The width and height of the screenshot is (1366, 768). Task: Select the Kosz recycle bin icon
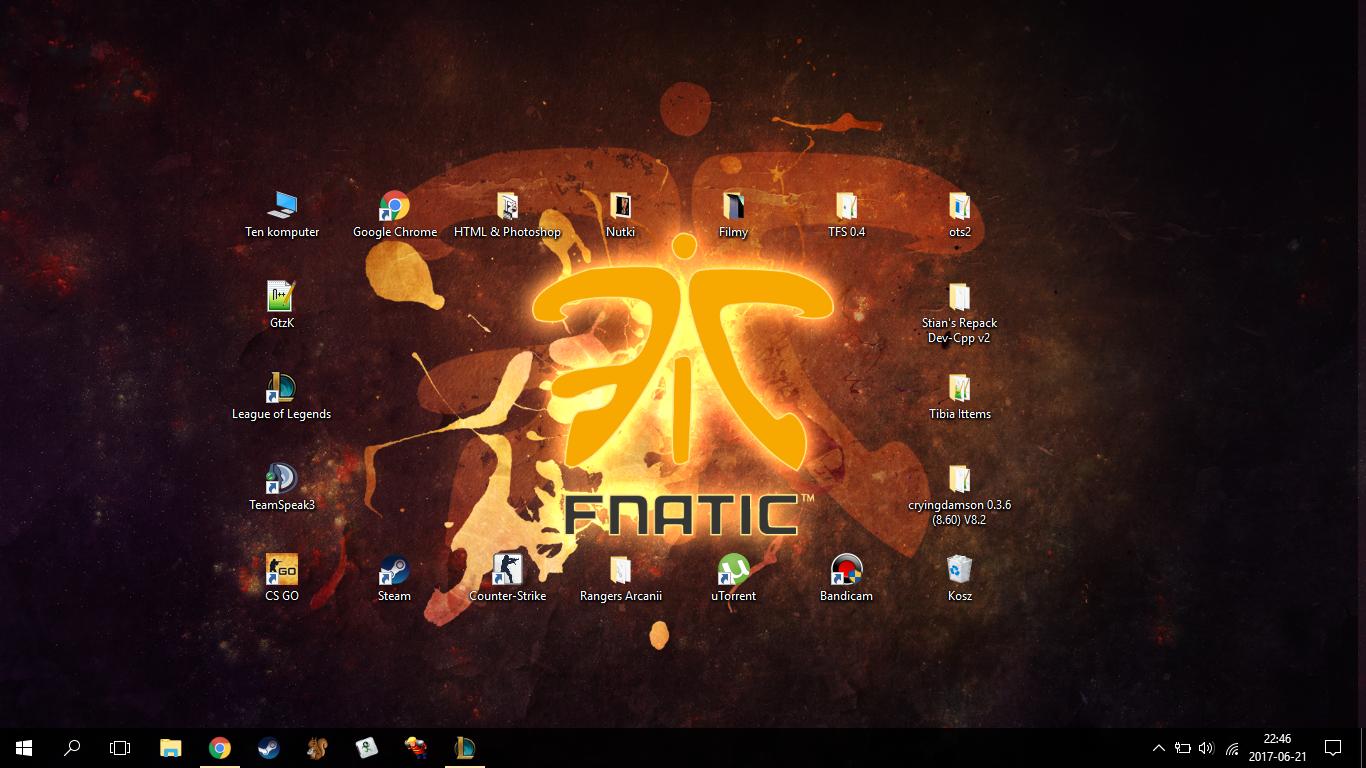(x=959, y=579)
